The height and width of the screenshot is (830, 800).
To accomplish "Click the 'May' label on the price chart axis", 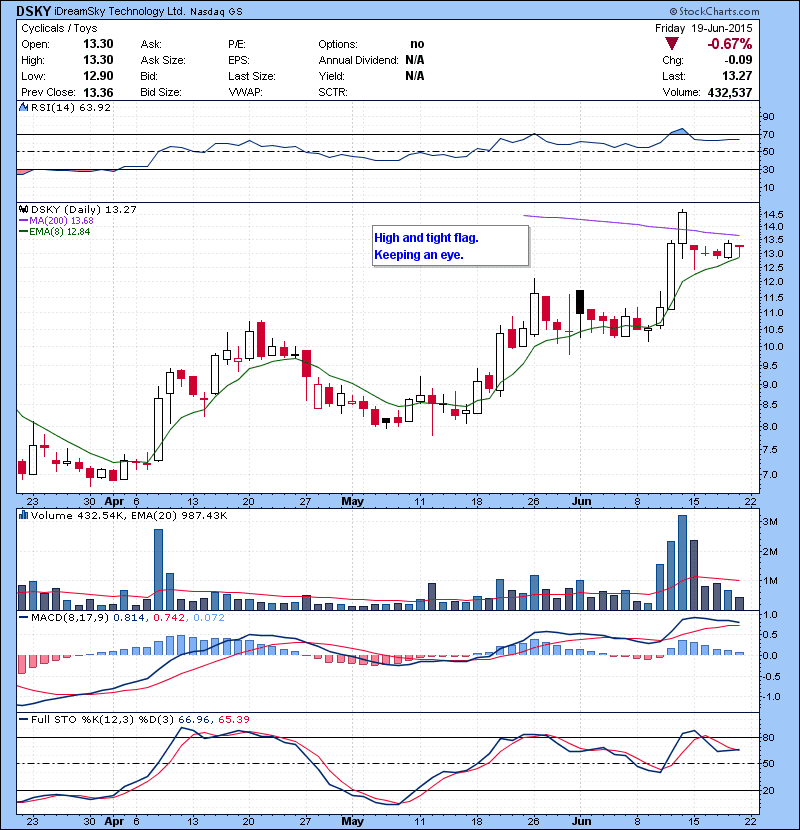I will click(352, 501).
